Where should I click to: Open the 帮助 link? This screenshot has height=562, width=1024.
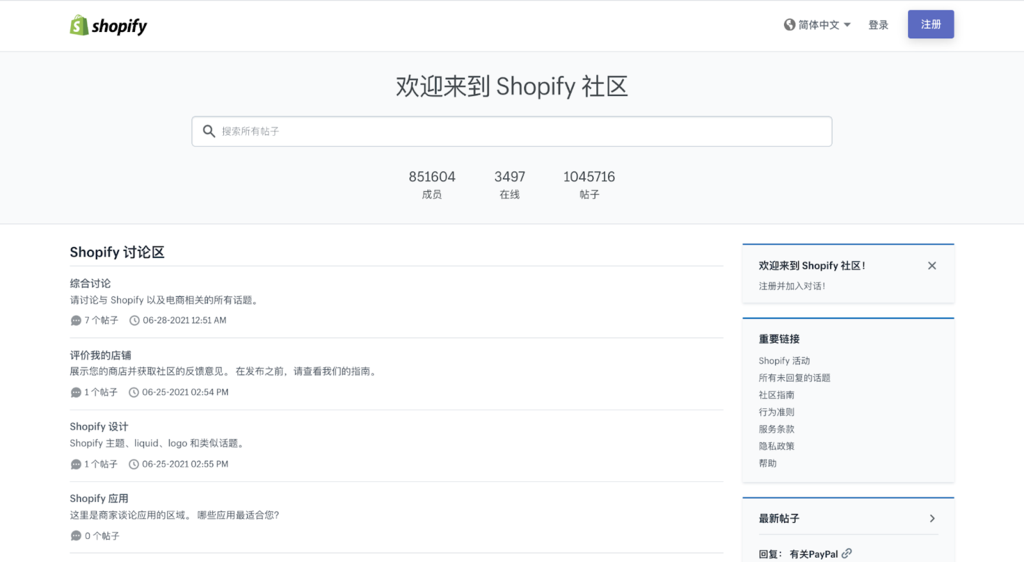[767, 463]
